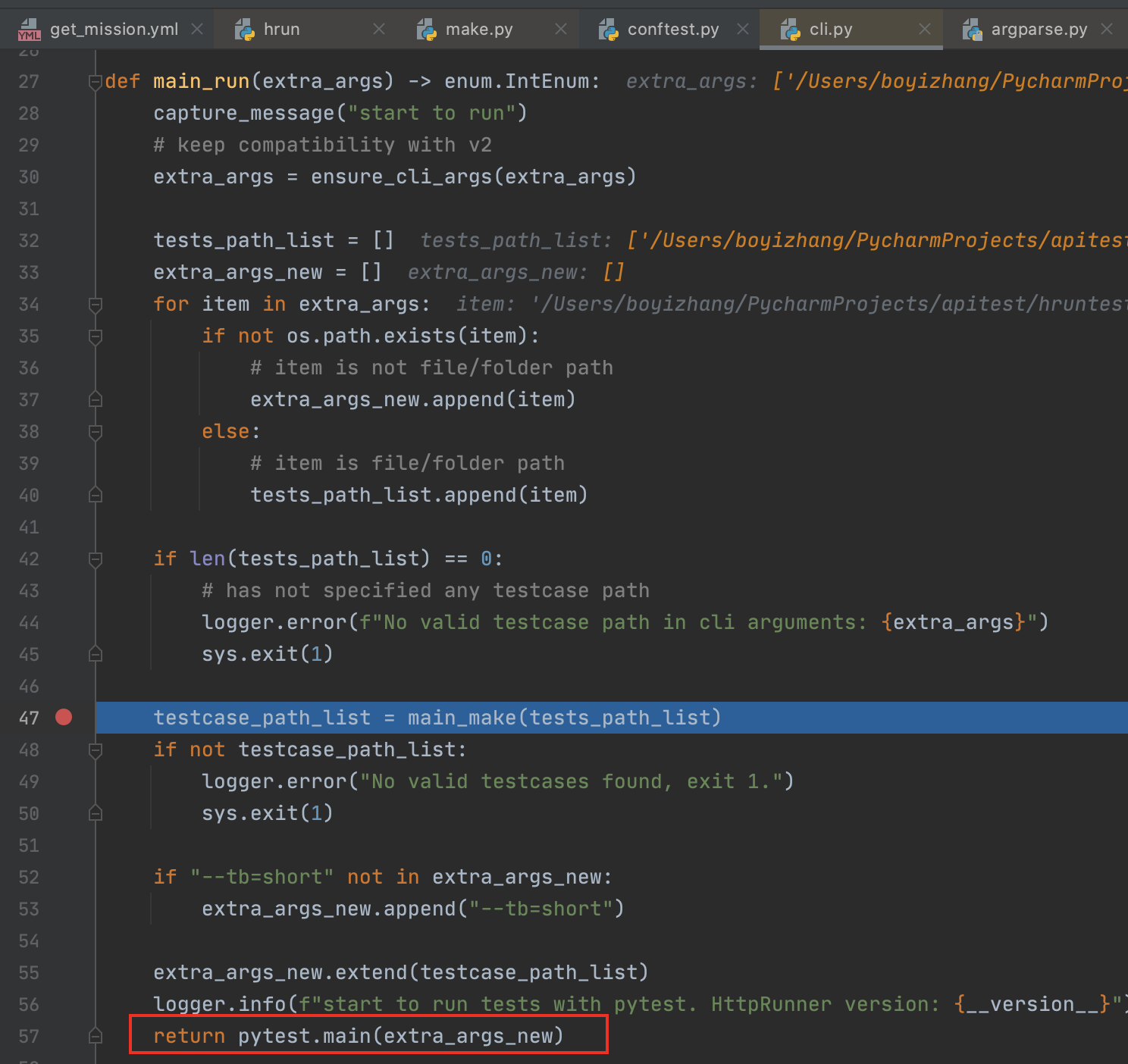Close the get_mission.yml tab

pyautogui.click(x=197, y=29)
